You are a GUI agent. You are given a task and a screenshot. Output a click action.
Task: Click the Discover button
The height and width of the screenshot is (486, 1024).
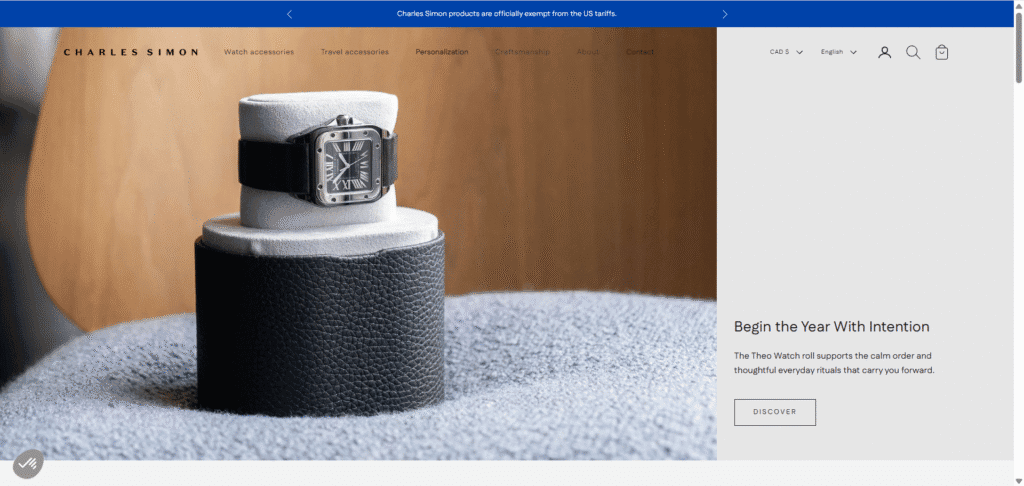[775, 412]
